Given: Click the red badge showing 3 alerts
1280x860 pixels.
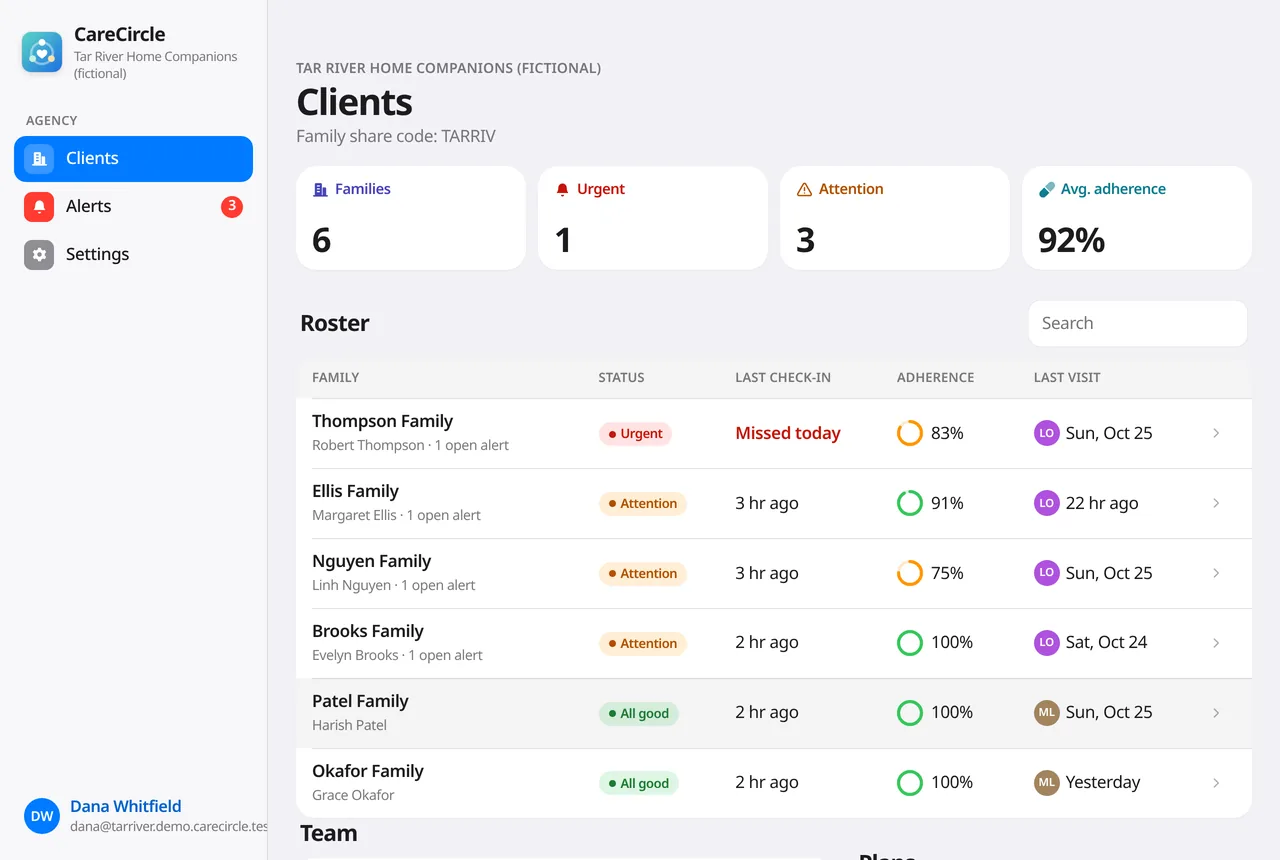Looking at the screenshot, I should point(232,206).
